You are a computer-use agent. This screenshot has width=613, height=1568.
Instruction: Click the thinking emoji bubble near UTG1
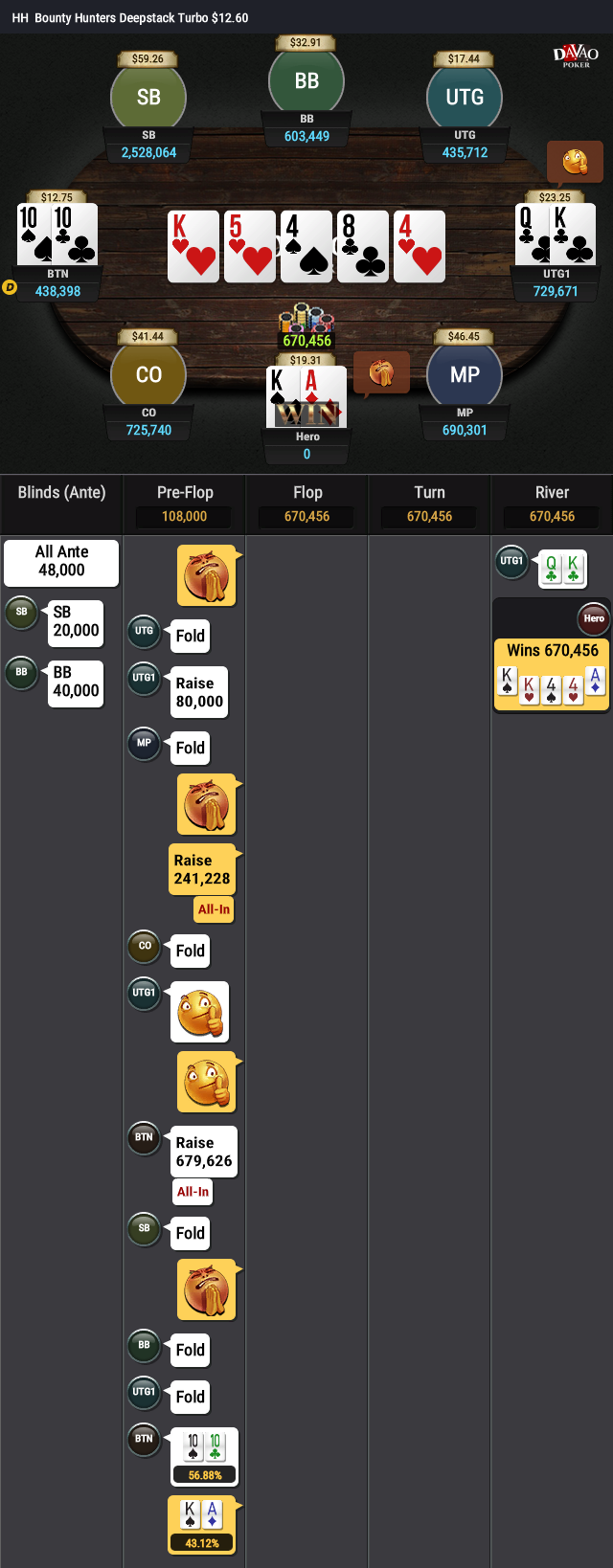[575, 162]
